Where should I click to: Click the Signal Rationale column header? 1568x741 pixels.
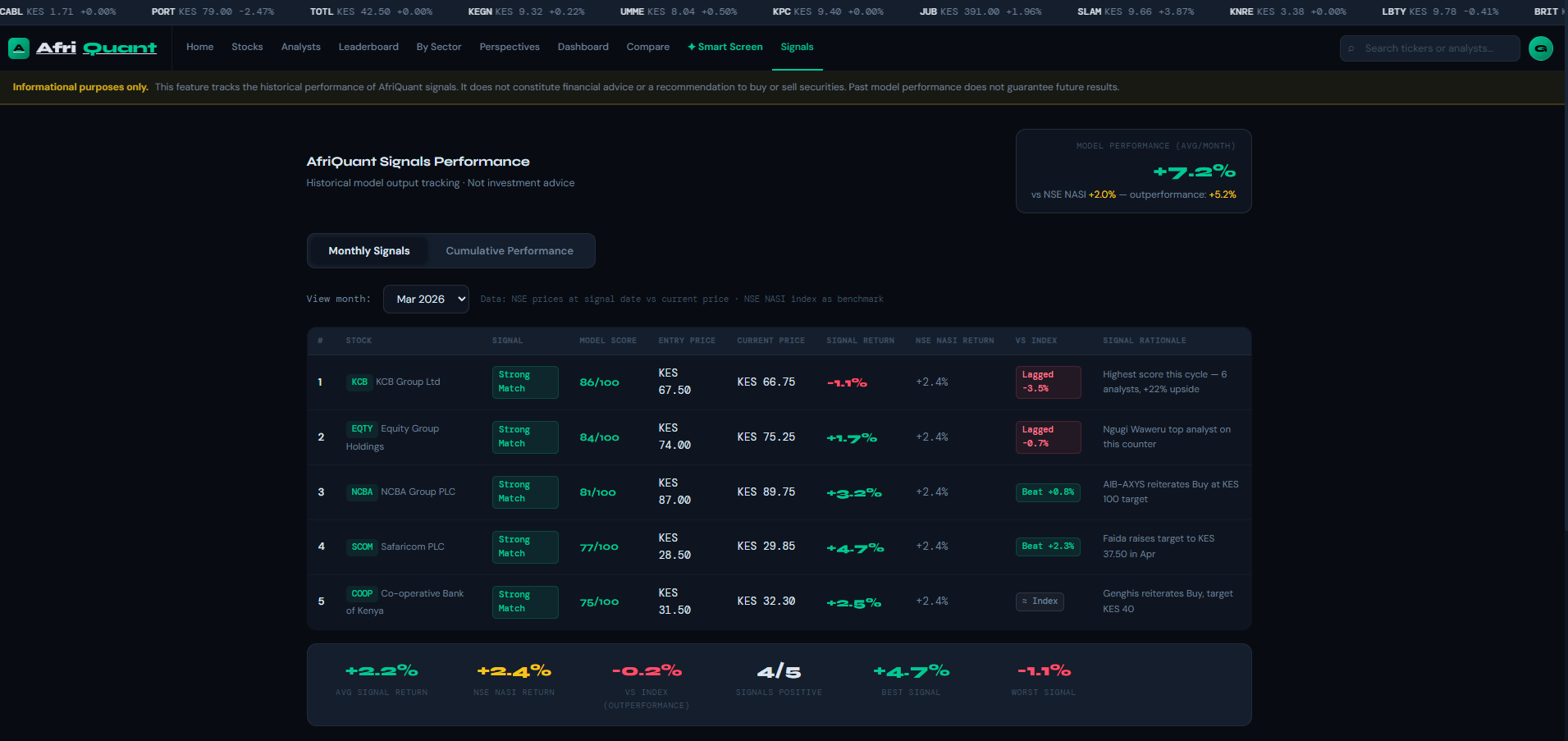point(1144,341)
